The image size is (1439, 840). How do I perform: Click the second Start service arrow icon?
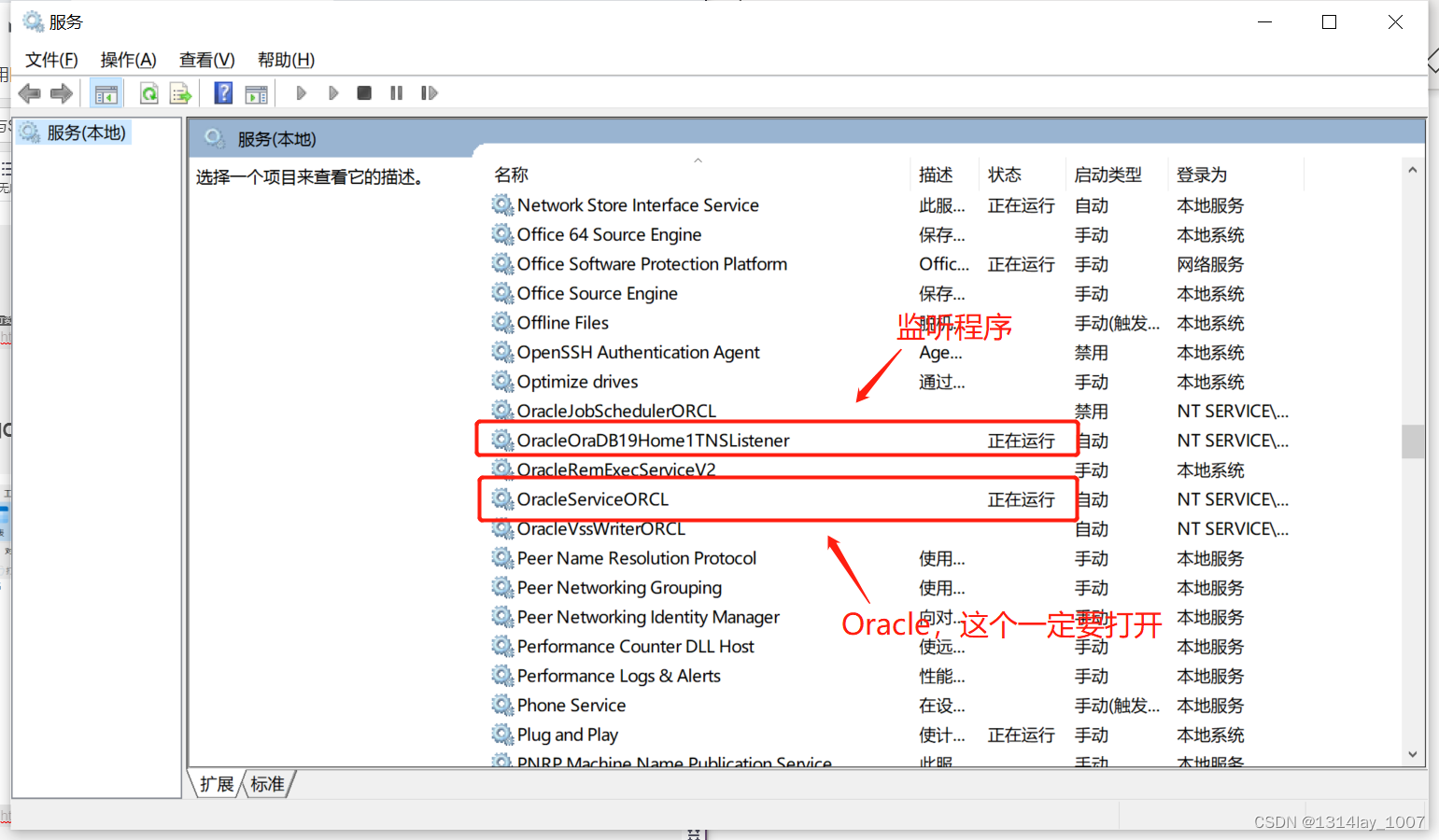tap(333, 93)
